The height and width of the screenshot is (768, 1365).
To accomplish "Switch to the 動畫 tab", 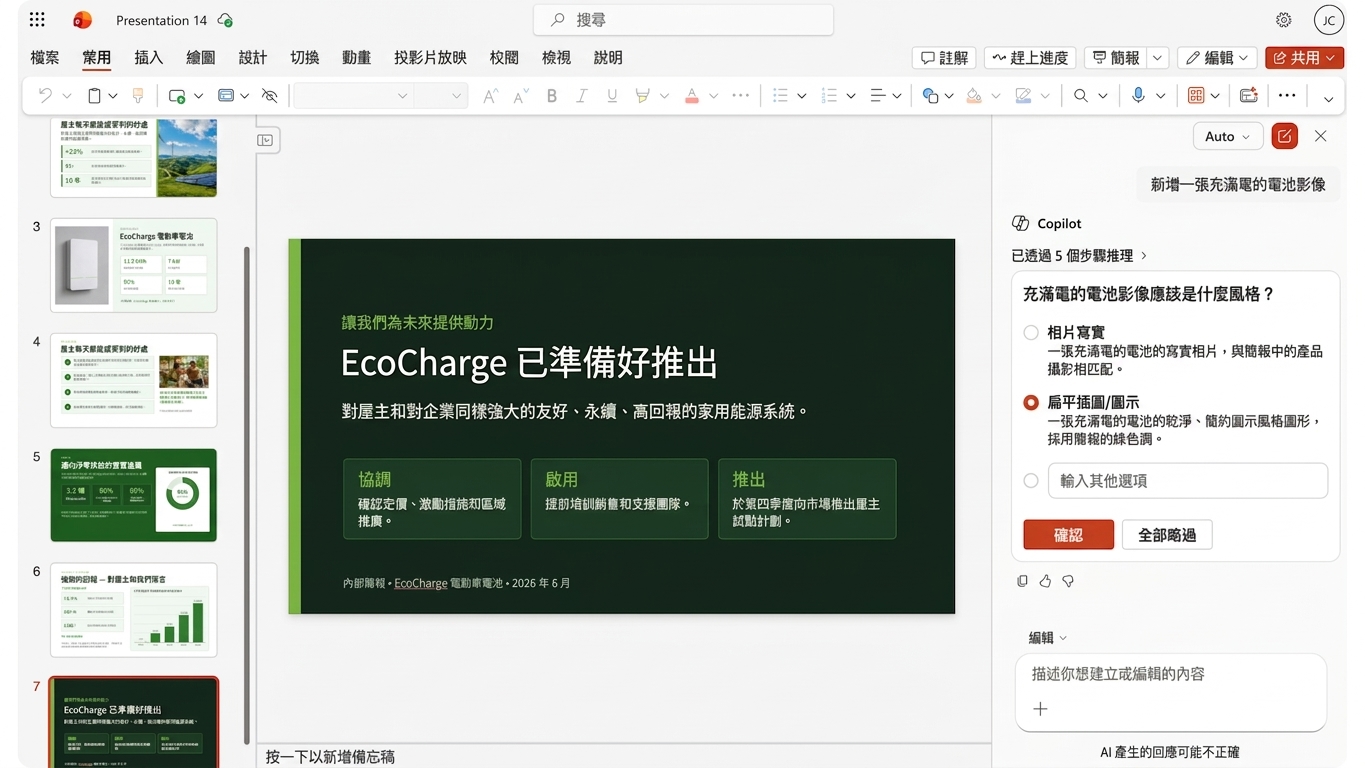I will [357, 58].
